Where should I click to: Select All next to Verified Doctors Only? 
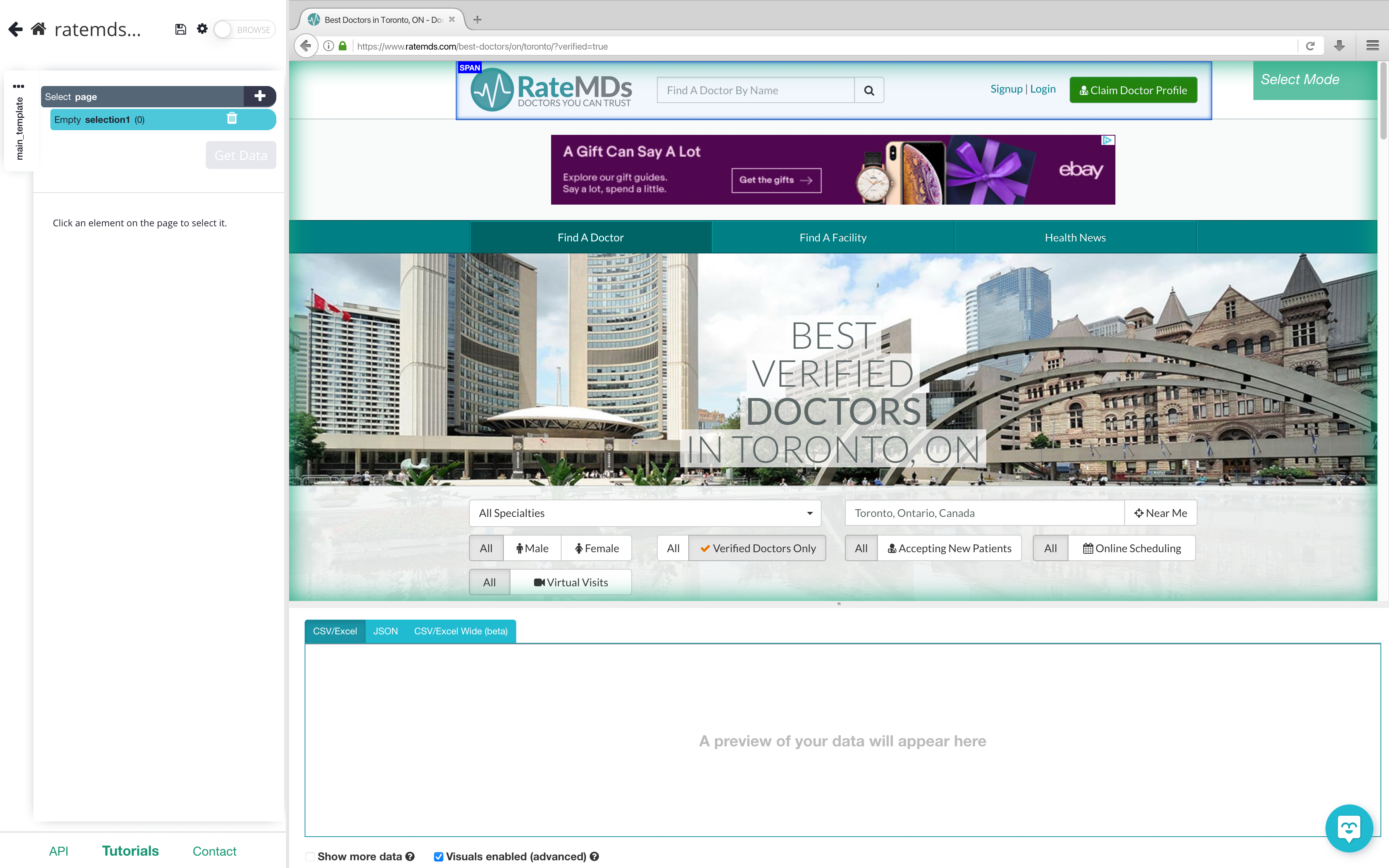click(x=673, y=548)
